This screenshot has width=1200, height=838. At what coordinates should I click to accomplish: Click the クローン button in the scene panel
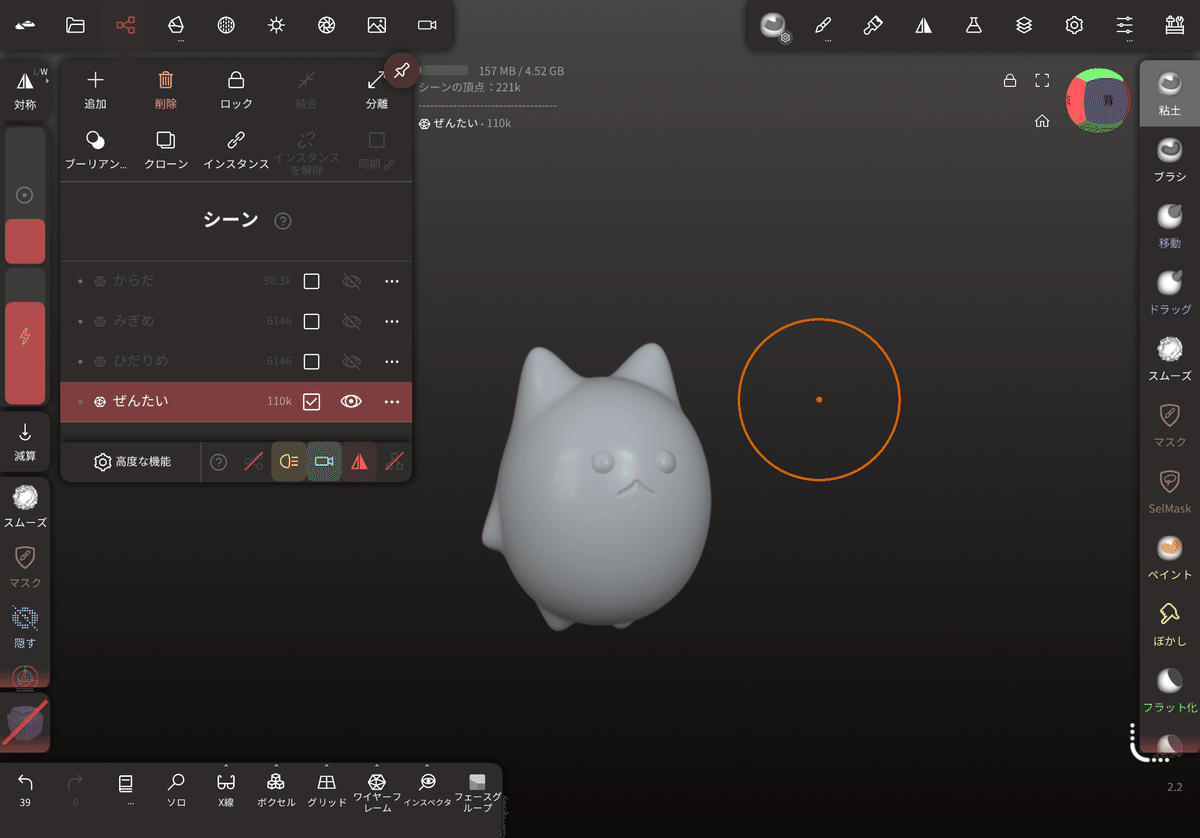click(165, 150)
